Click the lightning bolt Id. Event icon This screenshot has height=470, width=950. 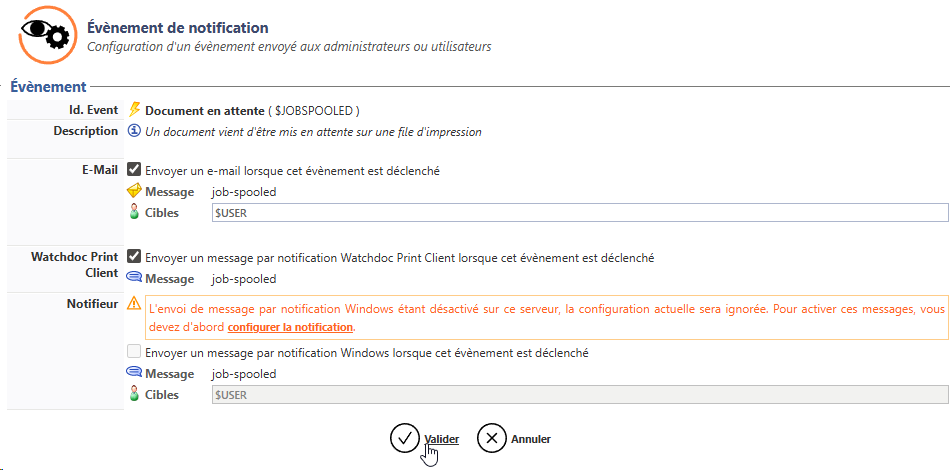[x=135, y=110]
